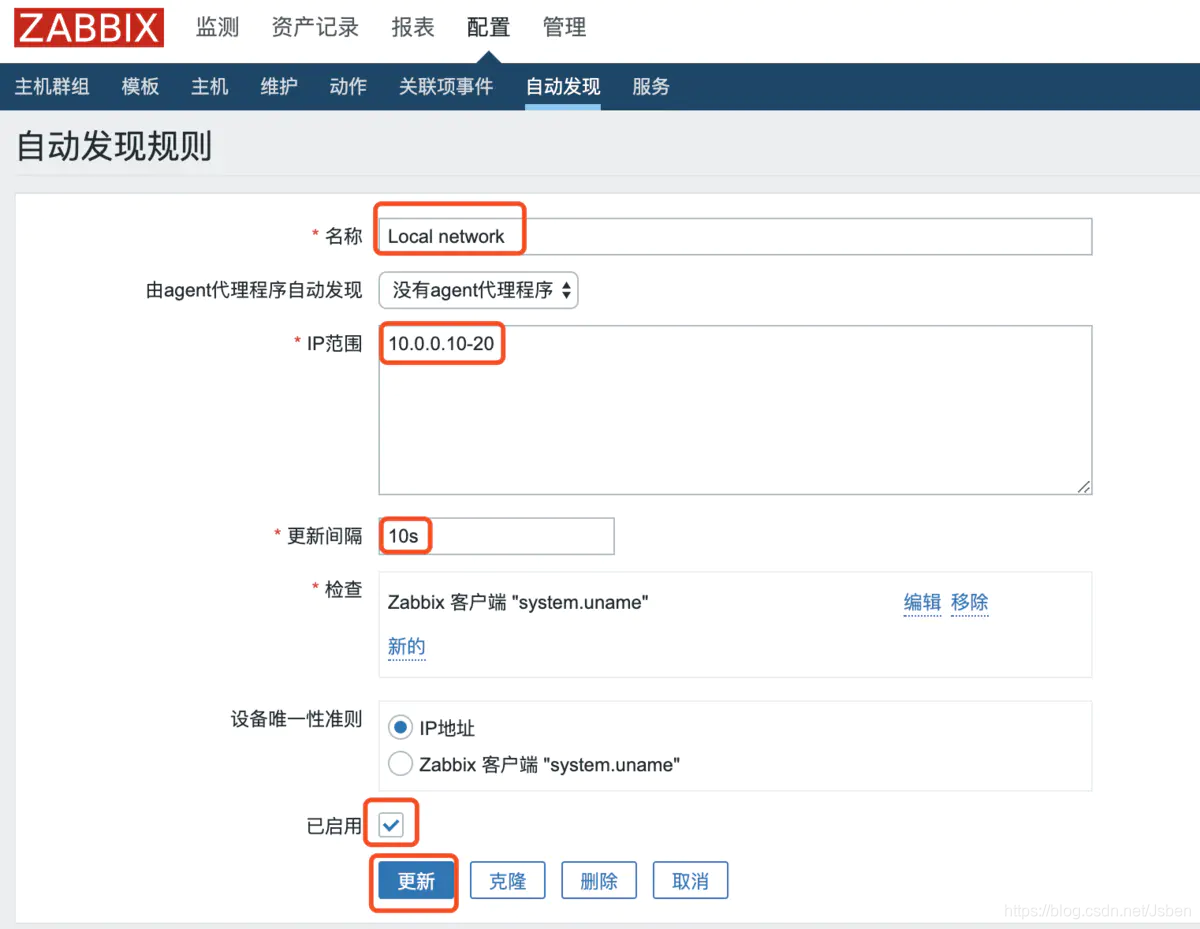This screenshot has width=1200, height=929.
Task: Go to 模板 submenu
Action: (x=140, y=87)
